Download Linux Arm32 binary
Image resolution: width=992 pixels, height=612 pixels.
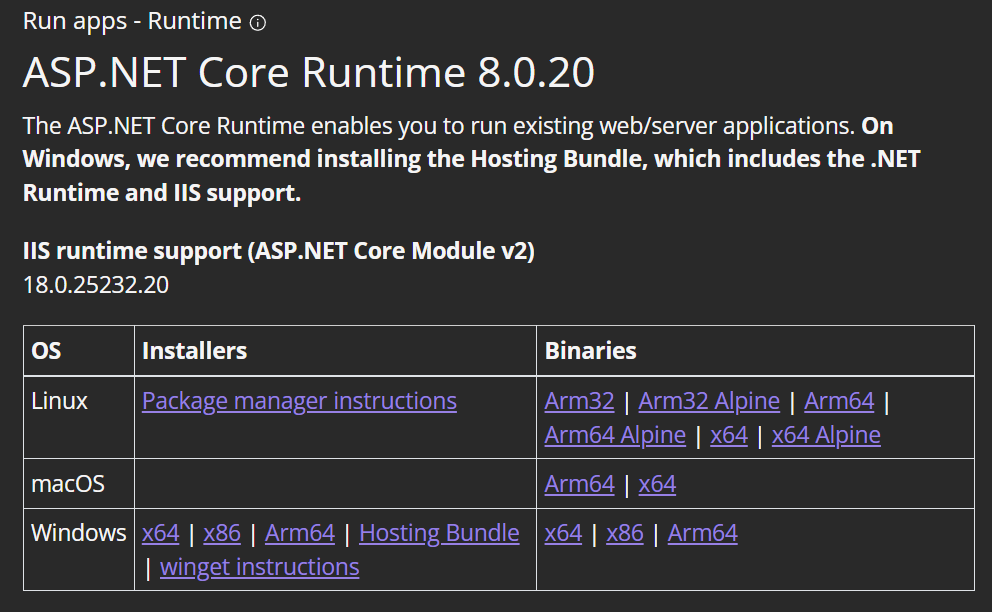coord(579,401)
